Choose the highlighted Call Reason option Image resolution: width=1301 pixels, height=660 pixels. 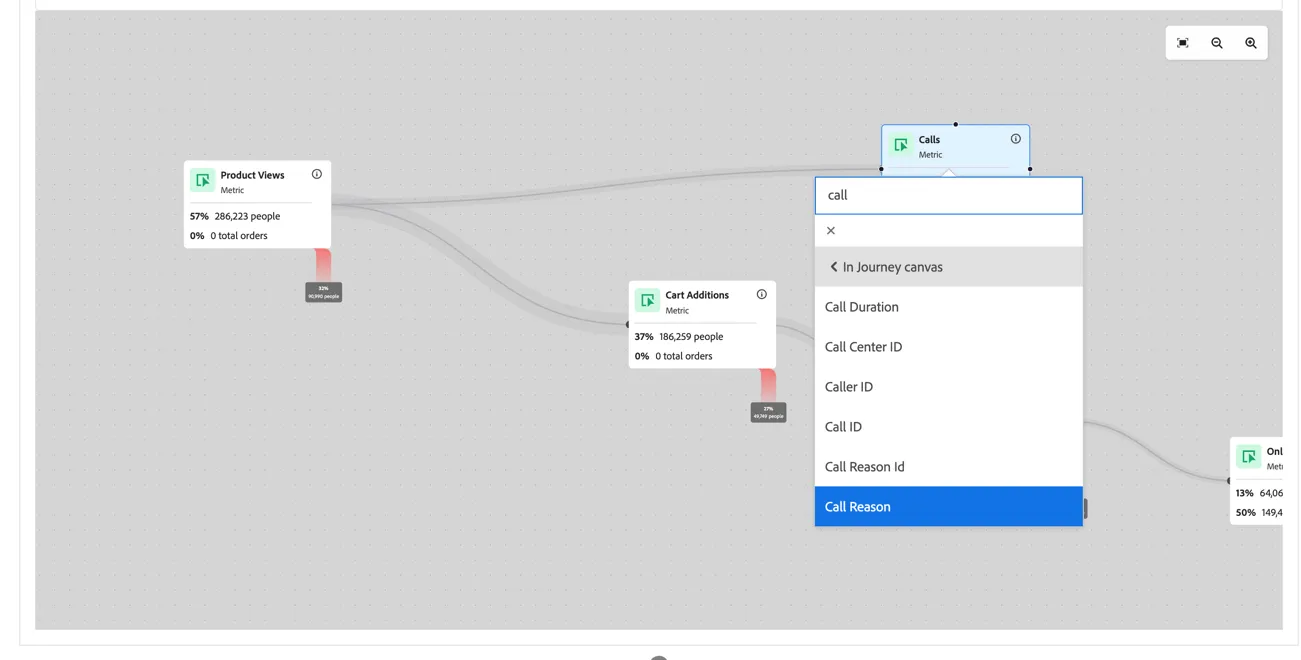pyautogui.click(x=949, y=507)
